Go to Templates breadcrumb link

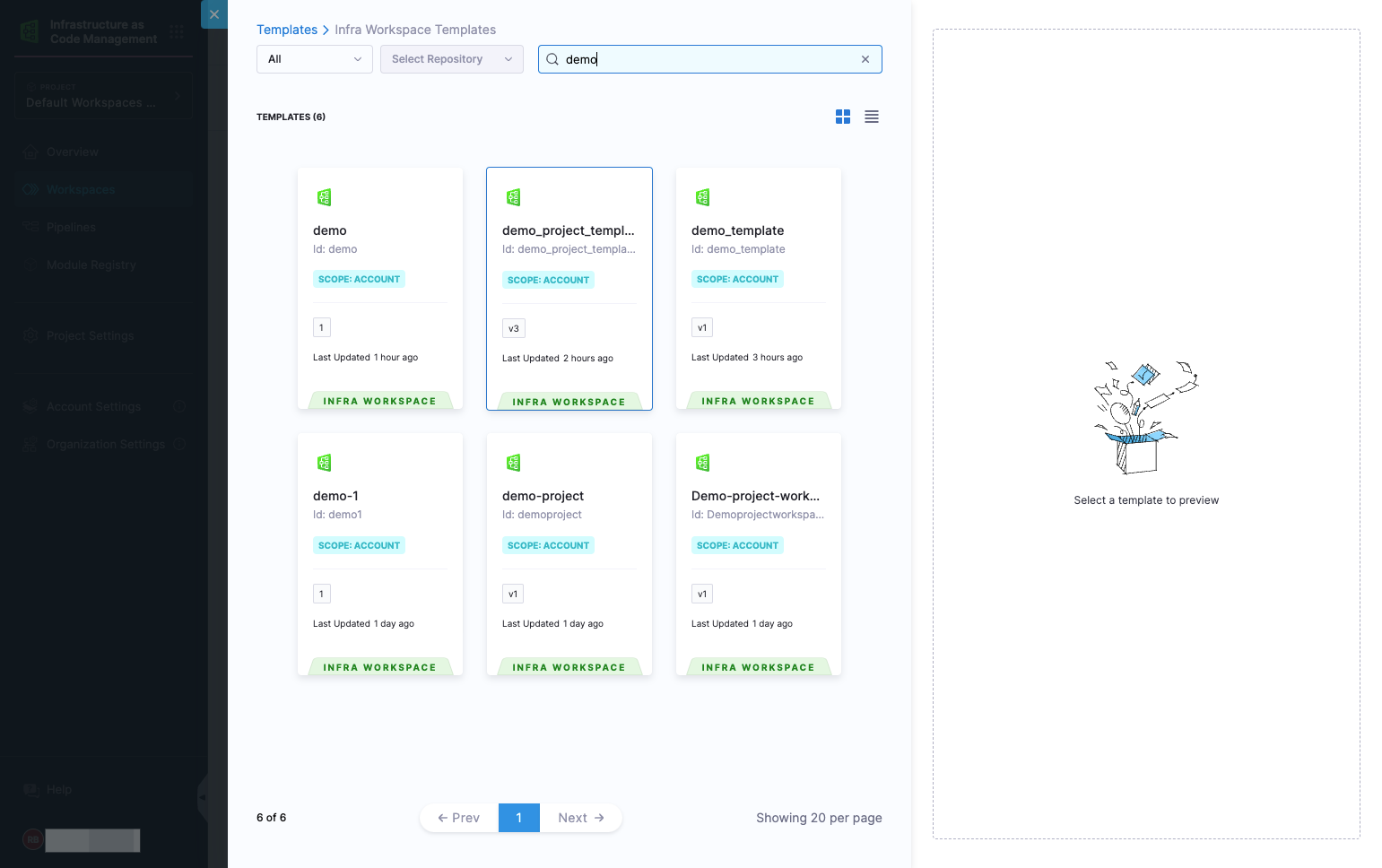tap(287, 30)
